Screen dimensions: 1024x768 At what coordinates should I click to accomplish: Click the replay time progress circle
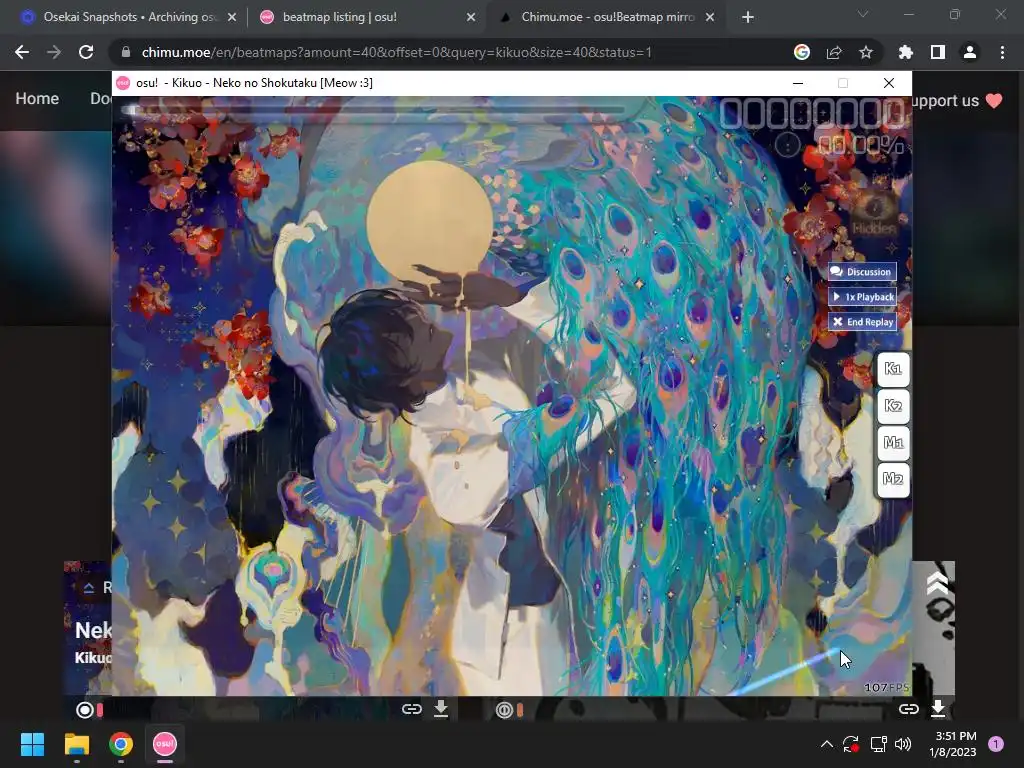click(x=788, y=145)
